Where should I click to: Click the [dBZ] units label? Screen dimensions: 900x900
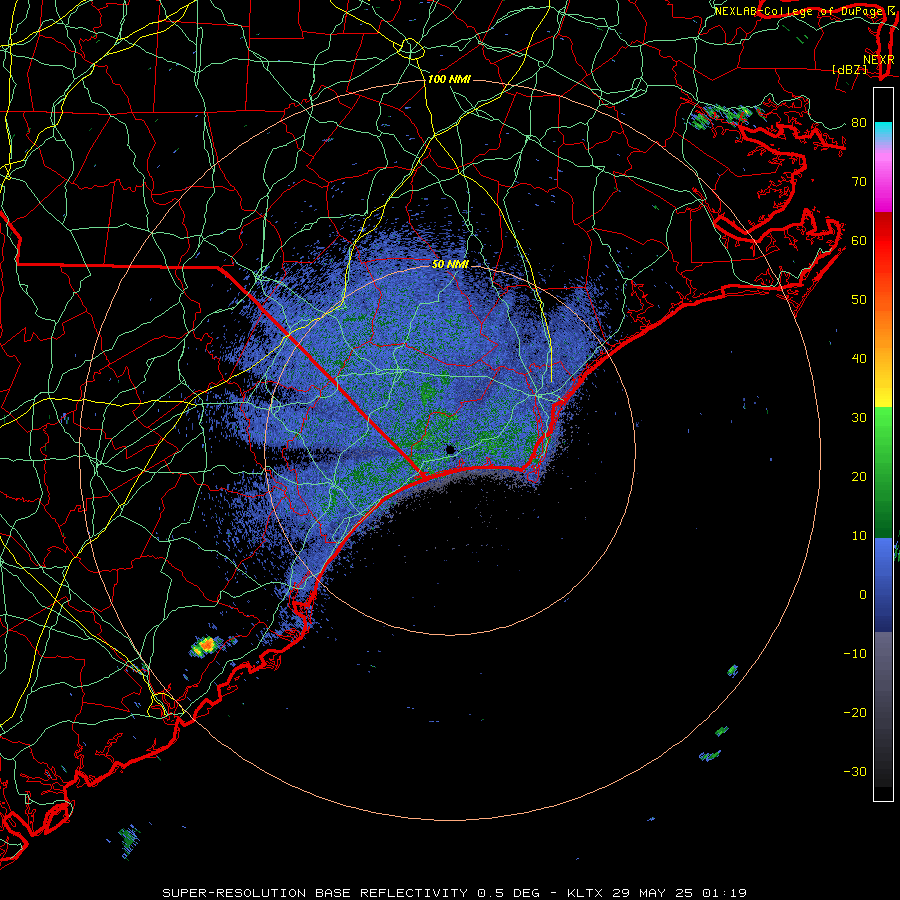click(x=849, y=70)
